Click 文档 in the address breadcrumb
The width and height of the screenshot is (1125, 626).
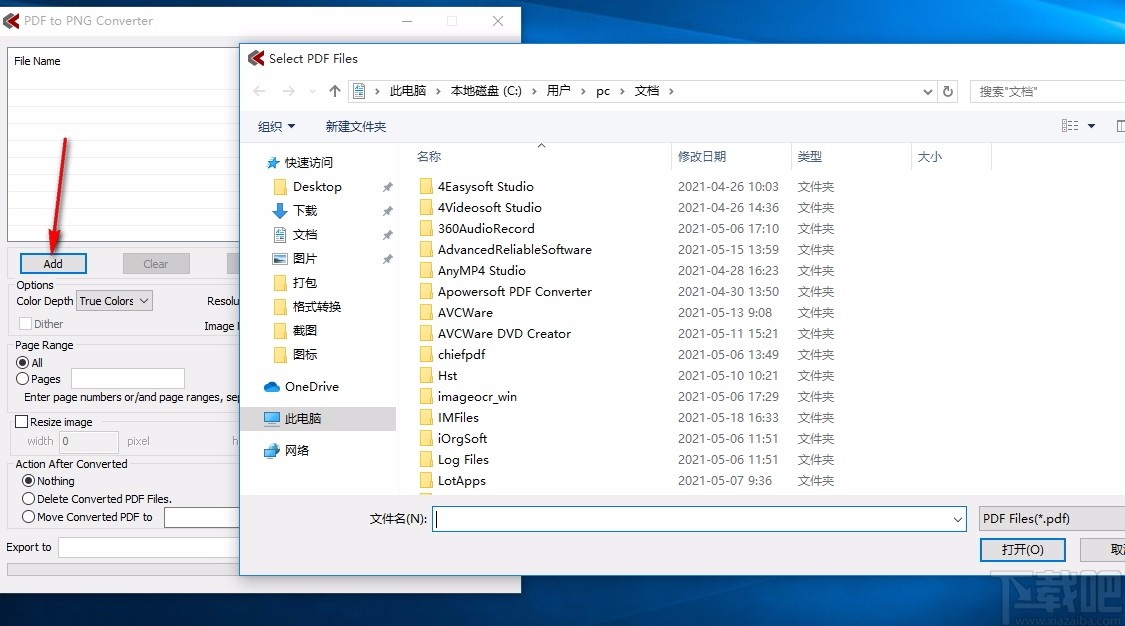pyautogui.click(x=647, y=90)
